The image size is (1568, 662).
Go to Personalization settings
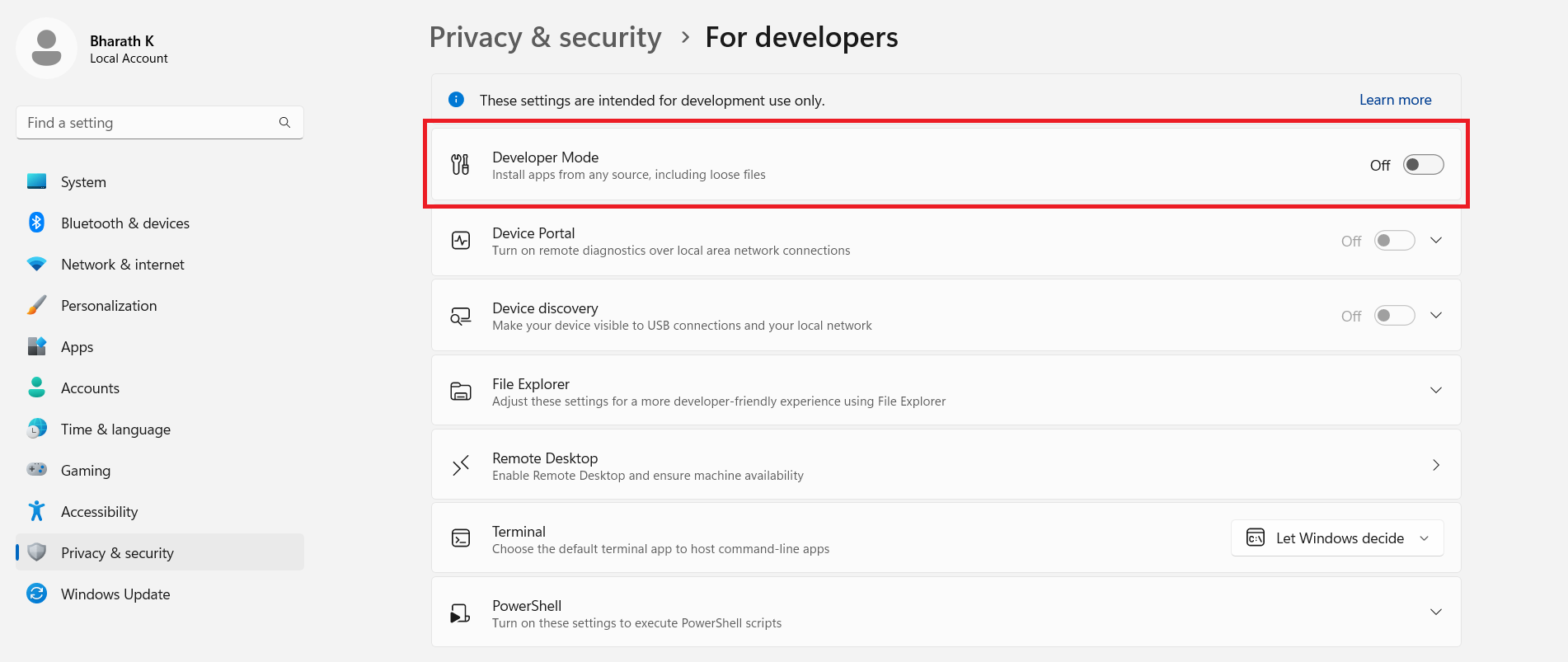pyautogui.click(x=160, y=305)
